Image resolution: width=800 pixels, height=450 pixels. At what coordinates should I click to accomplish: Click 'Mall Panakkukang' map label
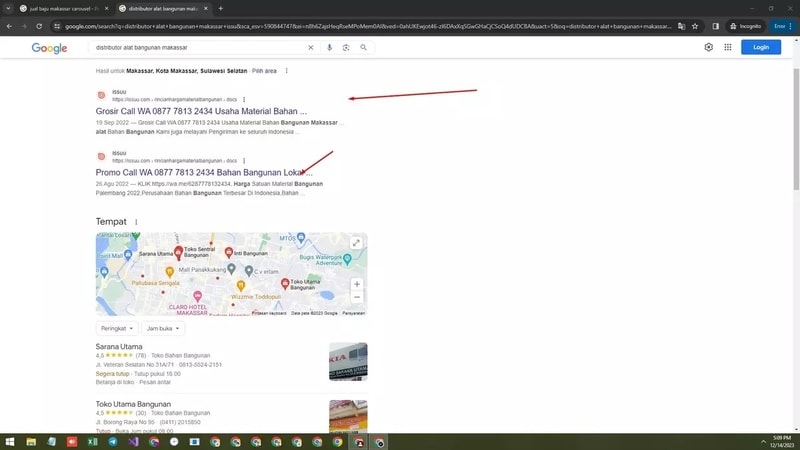pyautogui.click(x=202, y=269)
